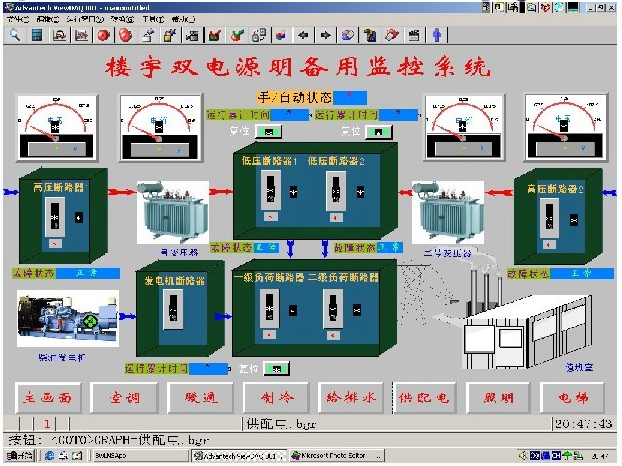622x466 pixels.
Task: Go to the 主画面 main screen
Action: 46,397
